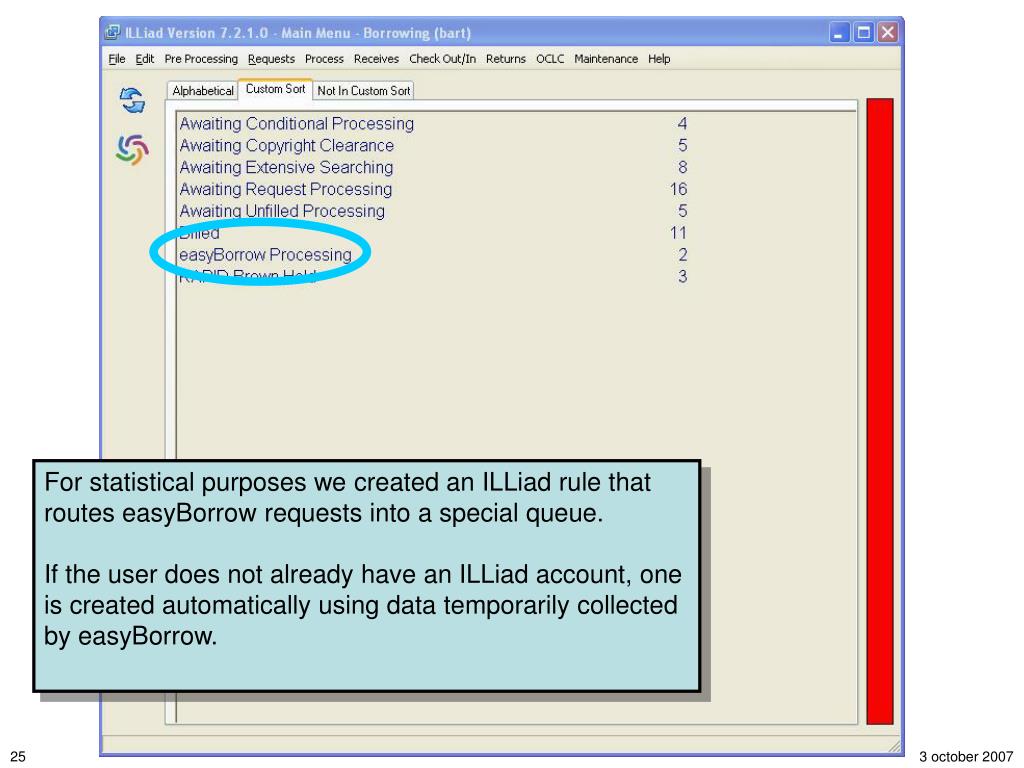This screenshot has width=1024, height=768.
Task: Open the Returns menu
Action: (505, 59)
